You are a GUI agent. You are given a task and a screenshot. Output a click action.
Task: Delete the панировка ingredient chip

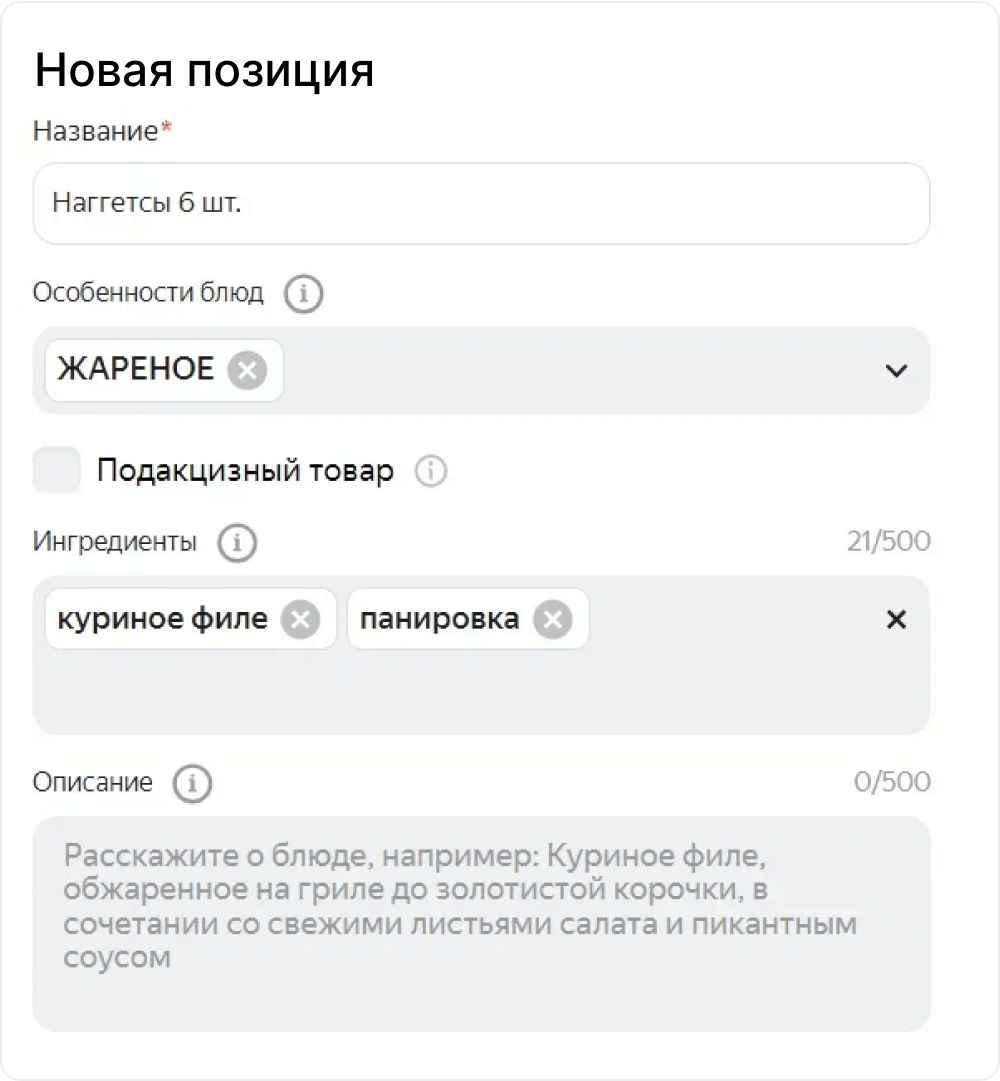pos(552,620)
